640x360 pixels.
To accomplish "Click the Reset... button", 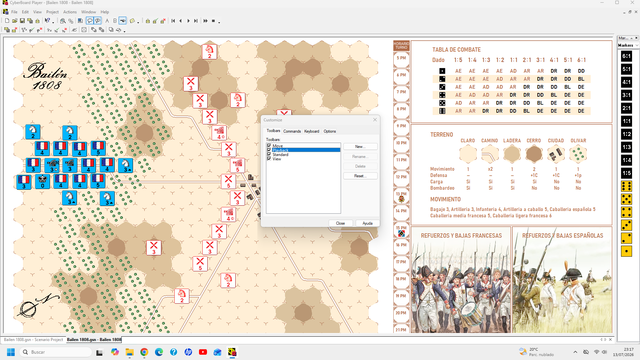I will 360,176.
